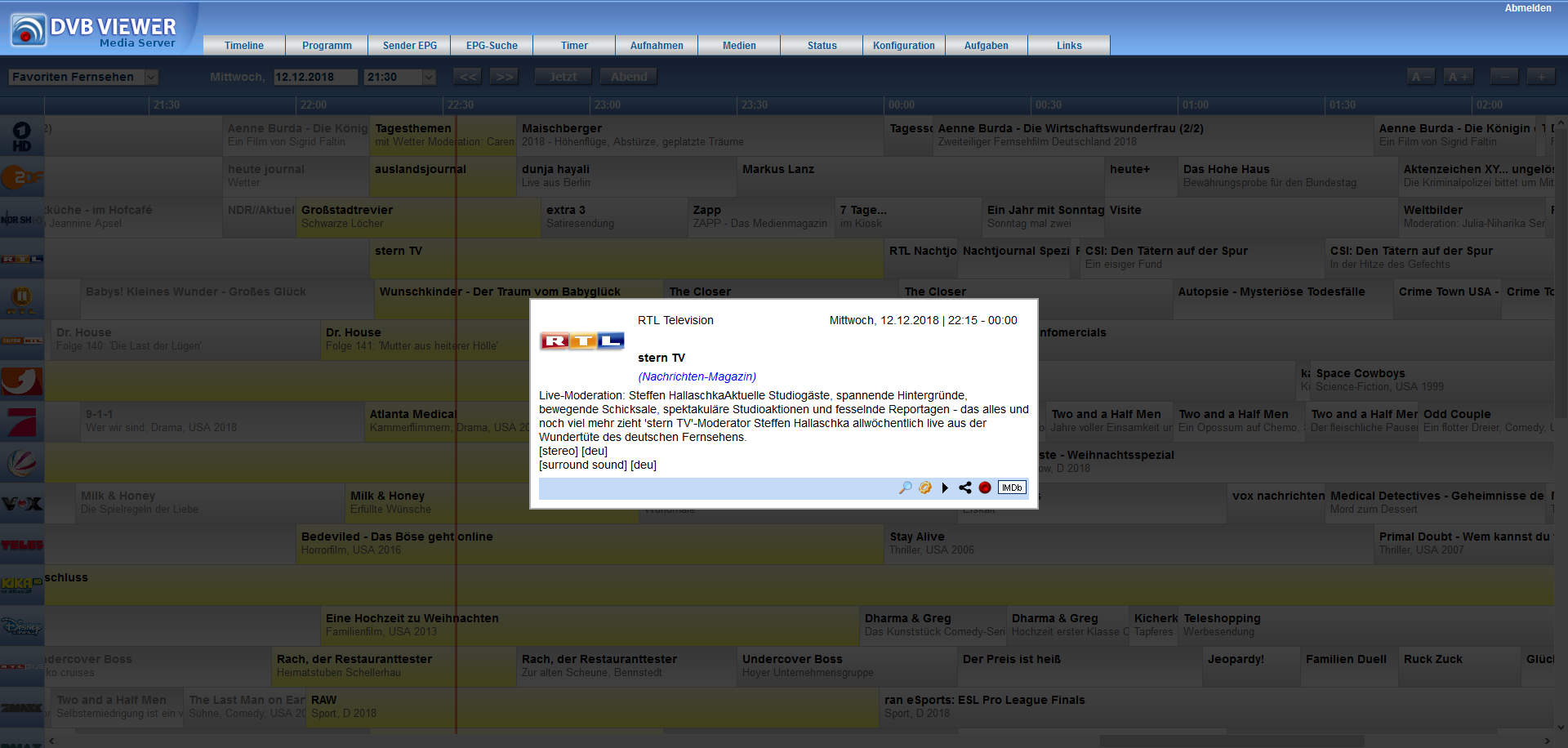The height and width of the screenshot is (748, 1568).
Task: Select the NDR SH channel logo
Action: pyautogui.click(x=22, y=218)
